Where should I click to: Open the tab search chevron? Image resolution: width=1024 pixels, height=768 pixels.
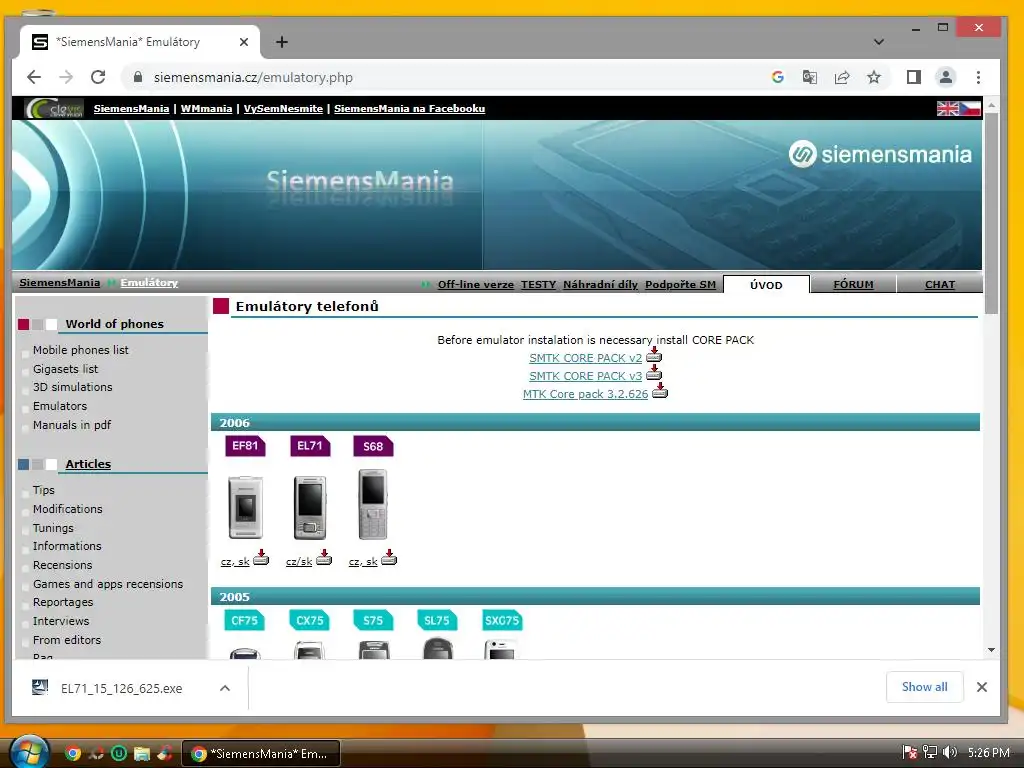(879, 42)
